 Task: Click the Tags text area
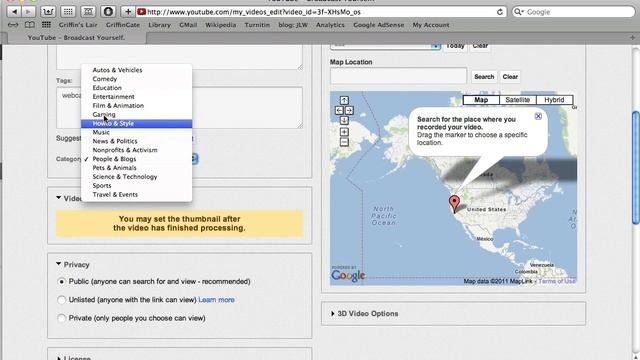180,108
